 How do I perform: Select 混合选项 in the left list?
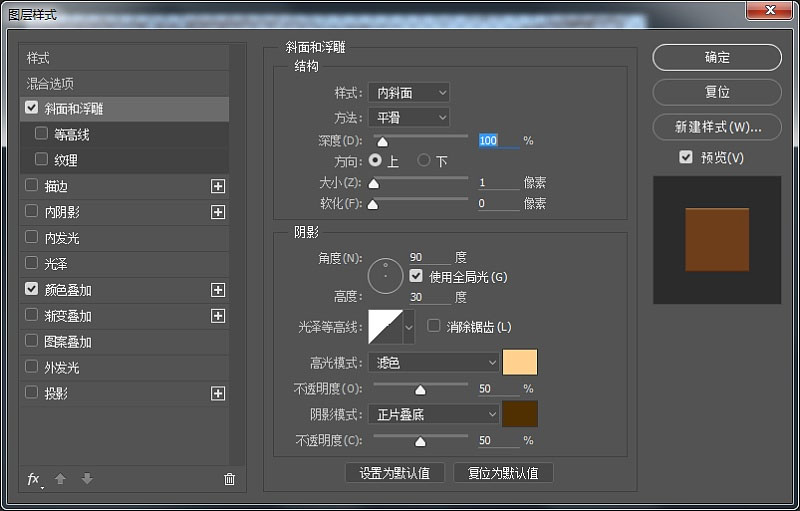coord(124,83)
